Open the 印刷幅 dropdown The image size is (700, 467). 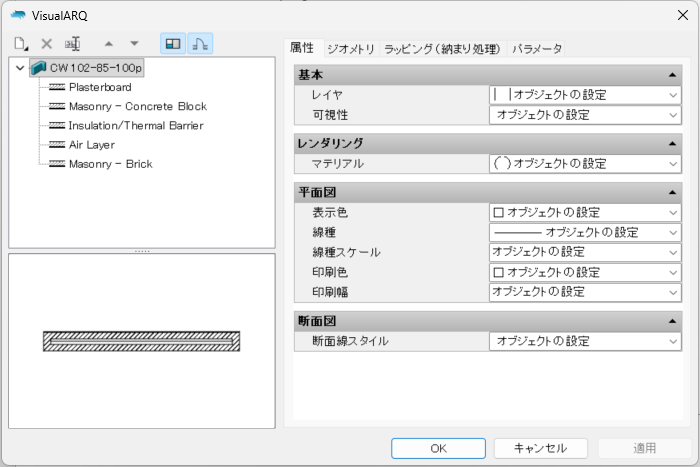pos(585,292)
